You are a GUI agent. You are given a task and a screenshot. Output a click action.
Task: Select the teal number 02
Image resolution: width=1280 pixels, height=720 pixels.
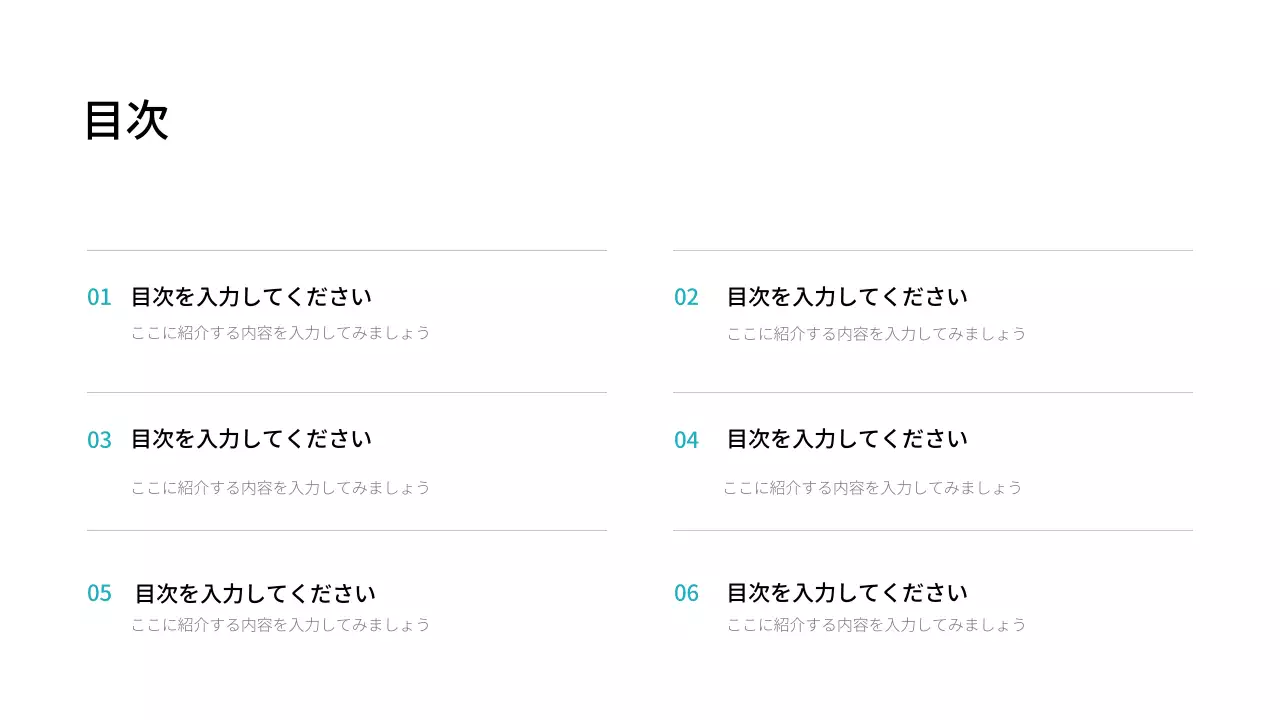(686, 297)
